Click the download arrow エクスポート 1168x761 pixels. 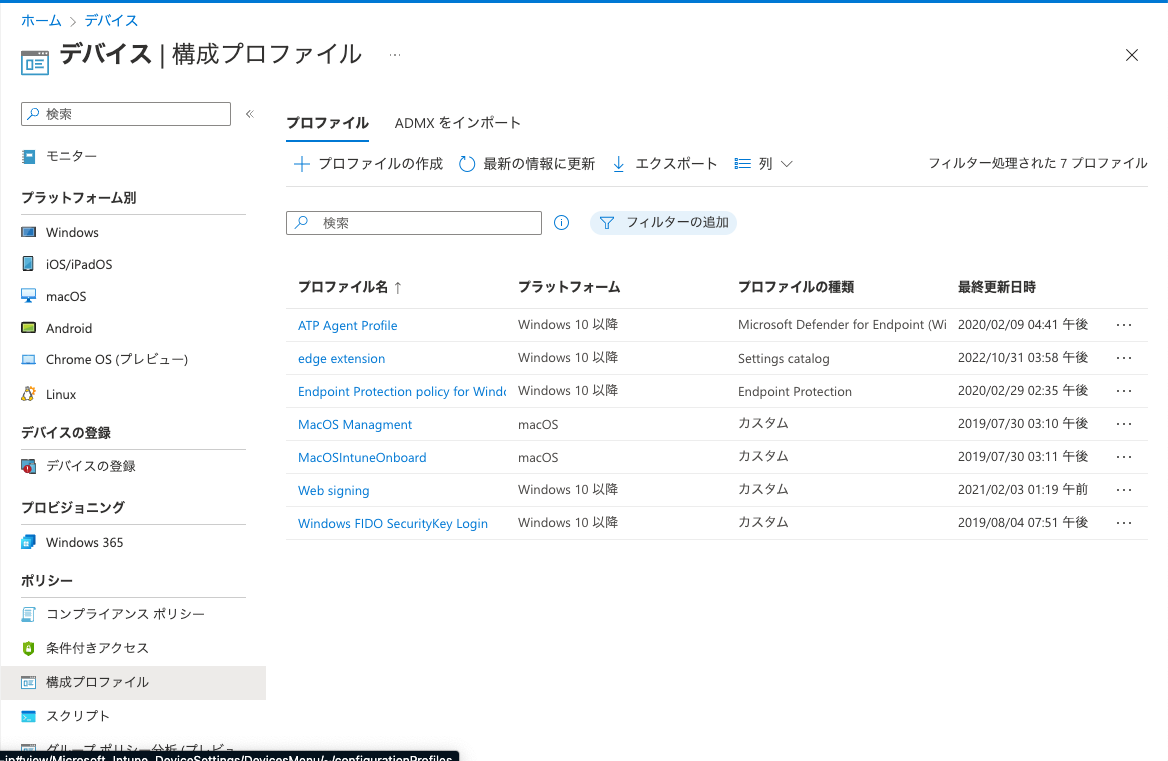618,164
